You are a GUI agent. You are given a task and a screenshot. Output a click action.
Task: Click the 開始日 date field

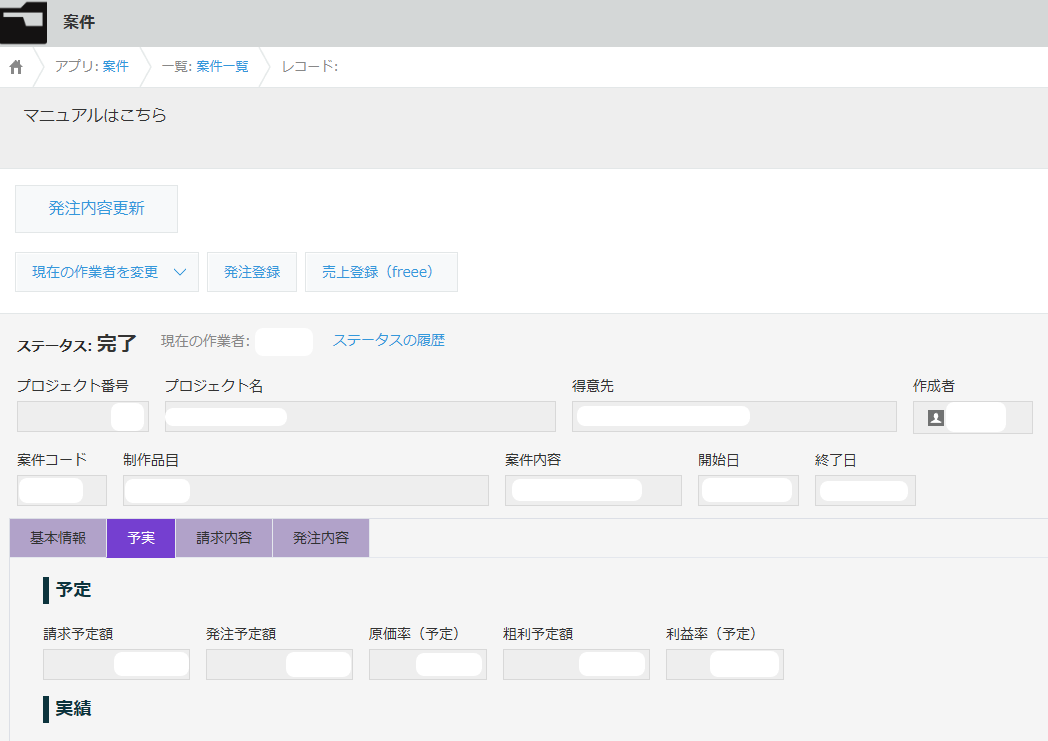pos(748,490)
